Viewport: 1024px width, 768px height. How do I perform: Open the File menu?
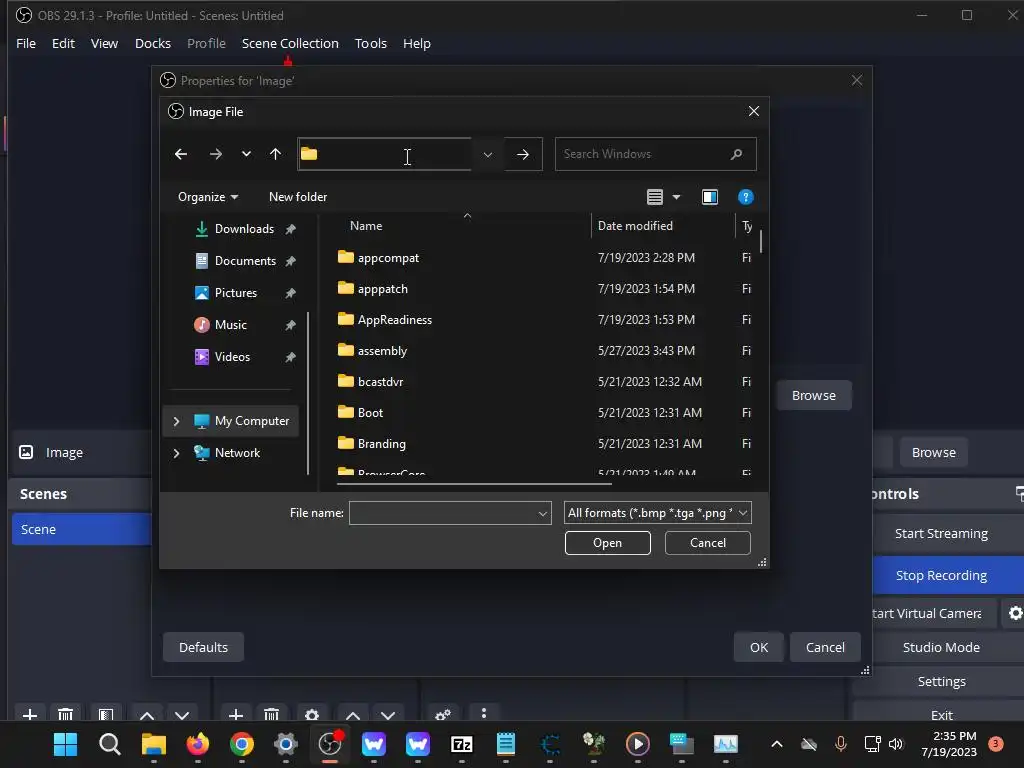pos(26,43)
